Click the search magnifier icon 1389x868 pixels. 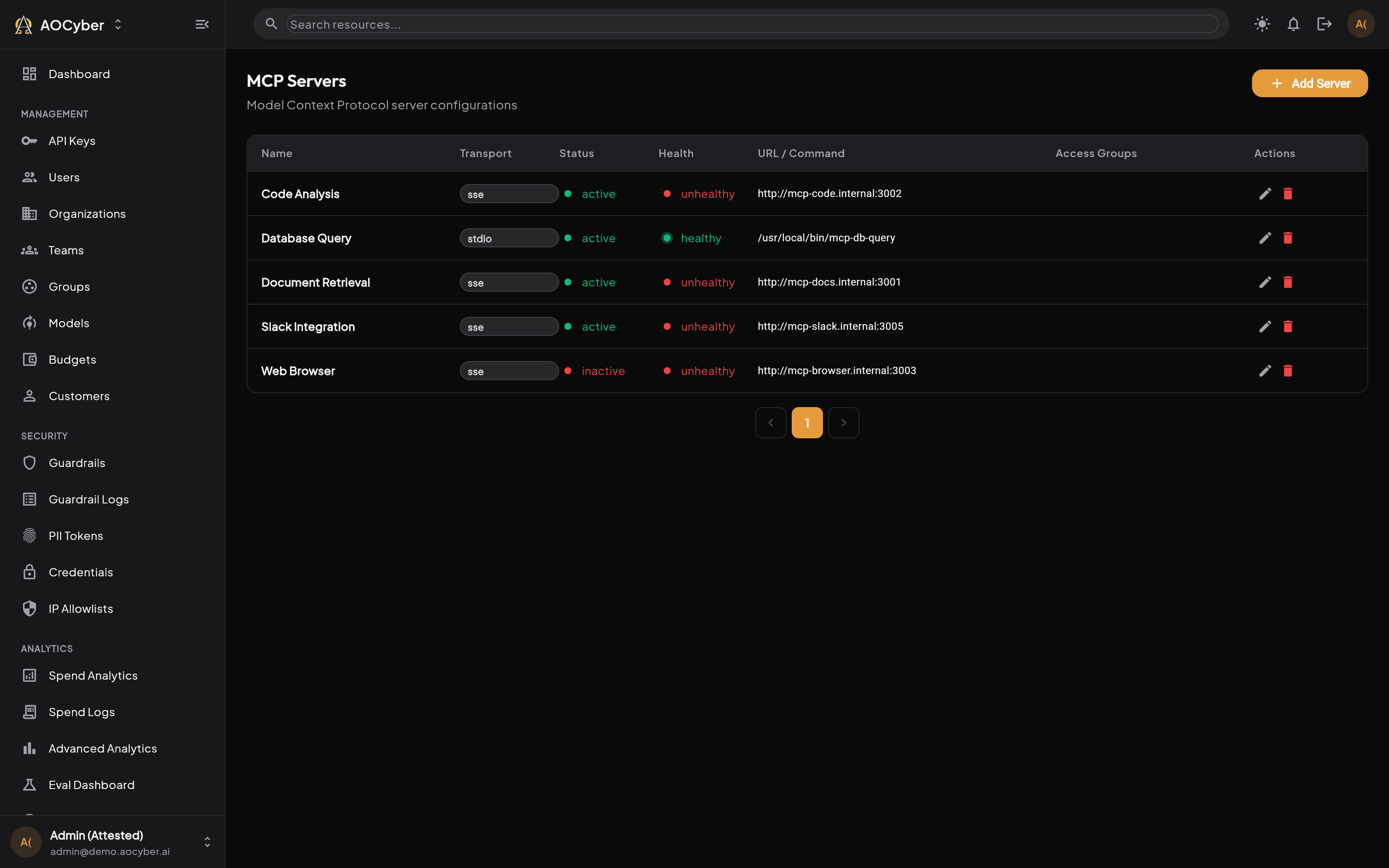coord(271,24)
